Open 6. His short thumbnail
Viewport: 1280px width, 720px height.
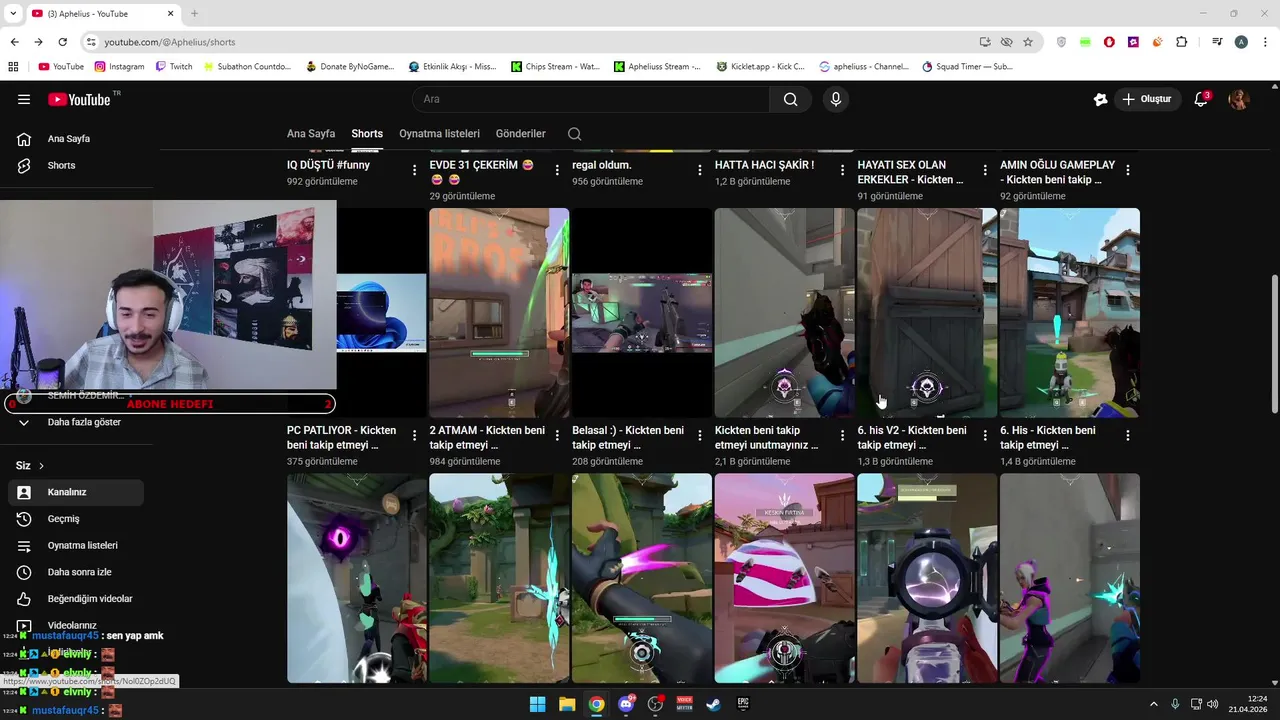point(1070,312)
